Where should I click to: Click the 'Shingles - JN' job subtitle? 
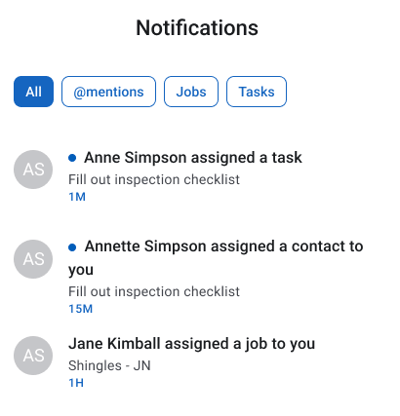(x=109, y=366)
